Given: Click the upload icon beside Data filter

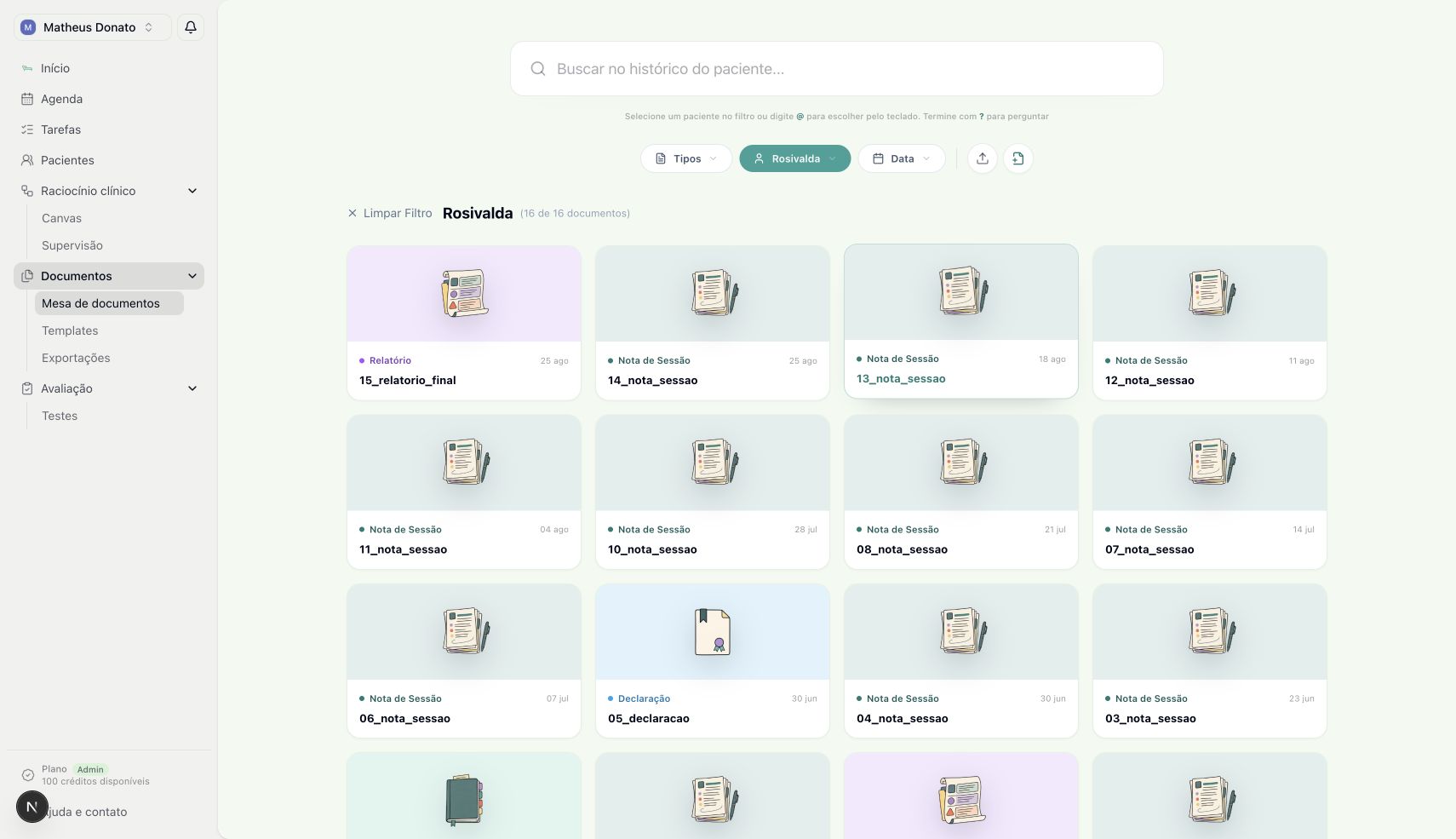Looking at the screenshot, I should tap(983, 158).
